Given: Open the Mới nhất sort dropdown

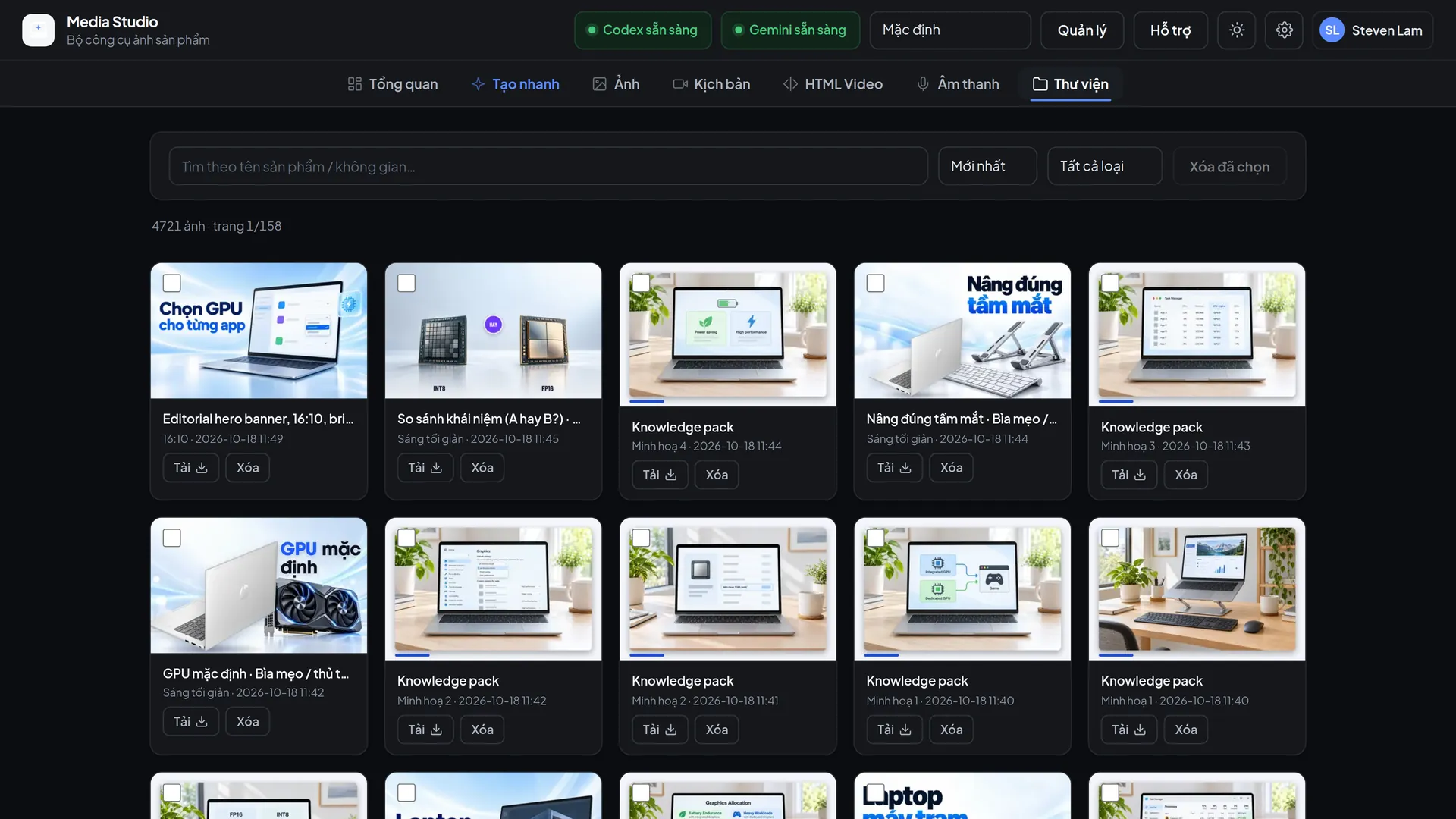Looking at the screenshot, I should 987,166.
